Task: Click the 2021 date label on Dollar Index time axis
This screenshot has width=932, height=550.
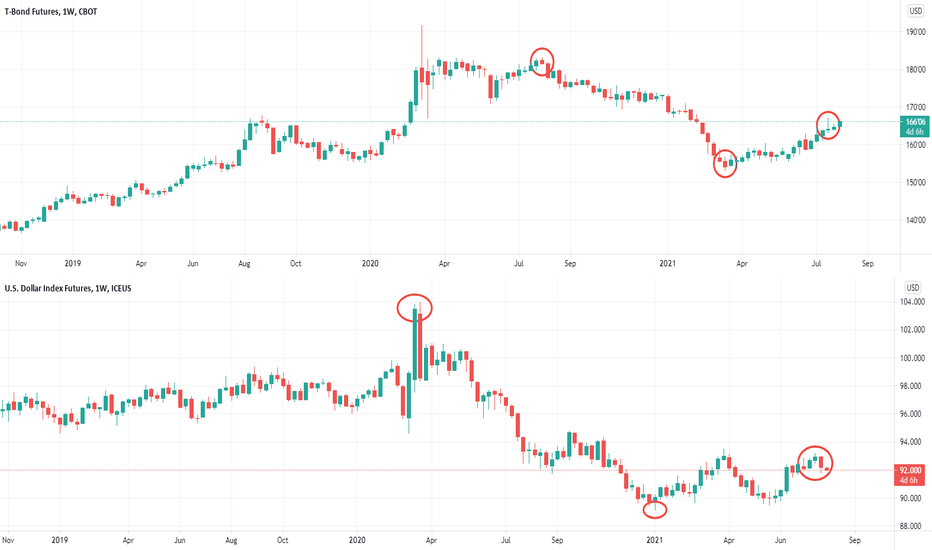Action: 654,540
